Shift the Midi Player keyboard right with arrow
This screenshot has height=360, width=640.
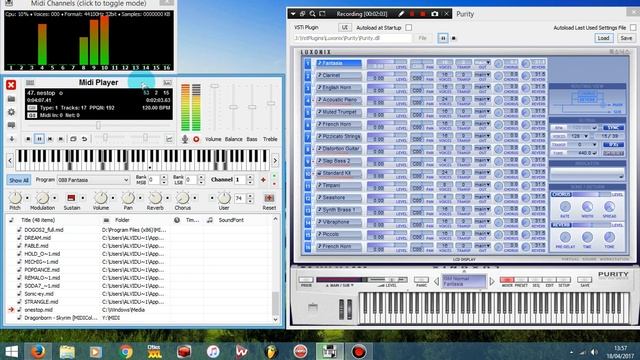point(275,161)
